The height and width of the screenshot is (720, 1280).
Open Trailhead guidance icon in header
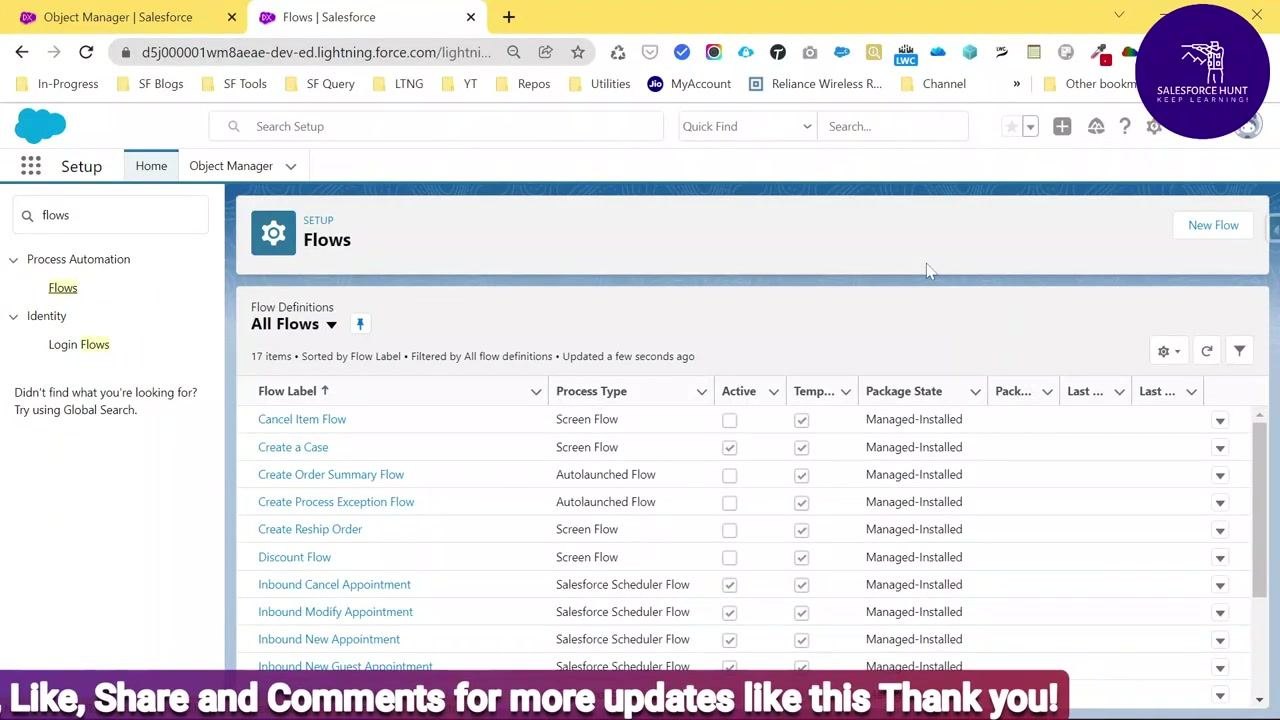pos(1096,126)
